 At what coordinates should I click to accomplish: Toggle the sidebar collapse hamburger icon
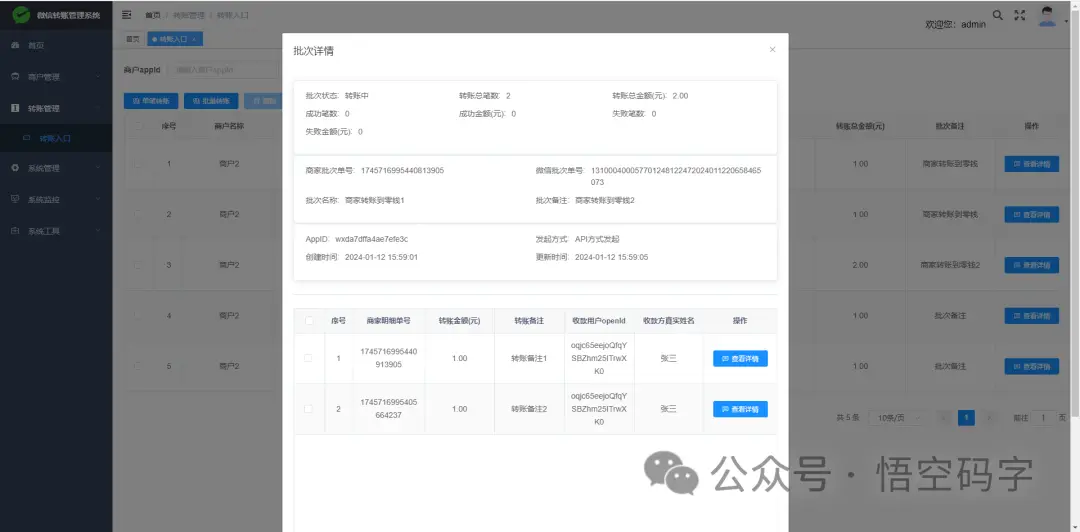coord(127,14)
